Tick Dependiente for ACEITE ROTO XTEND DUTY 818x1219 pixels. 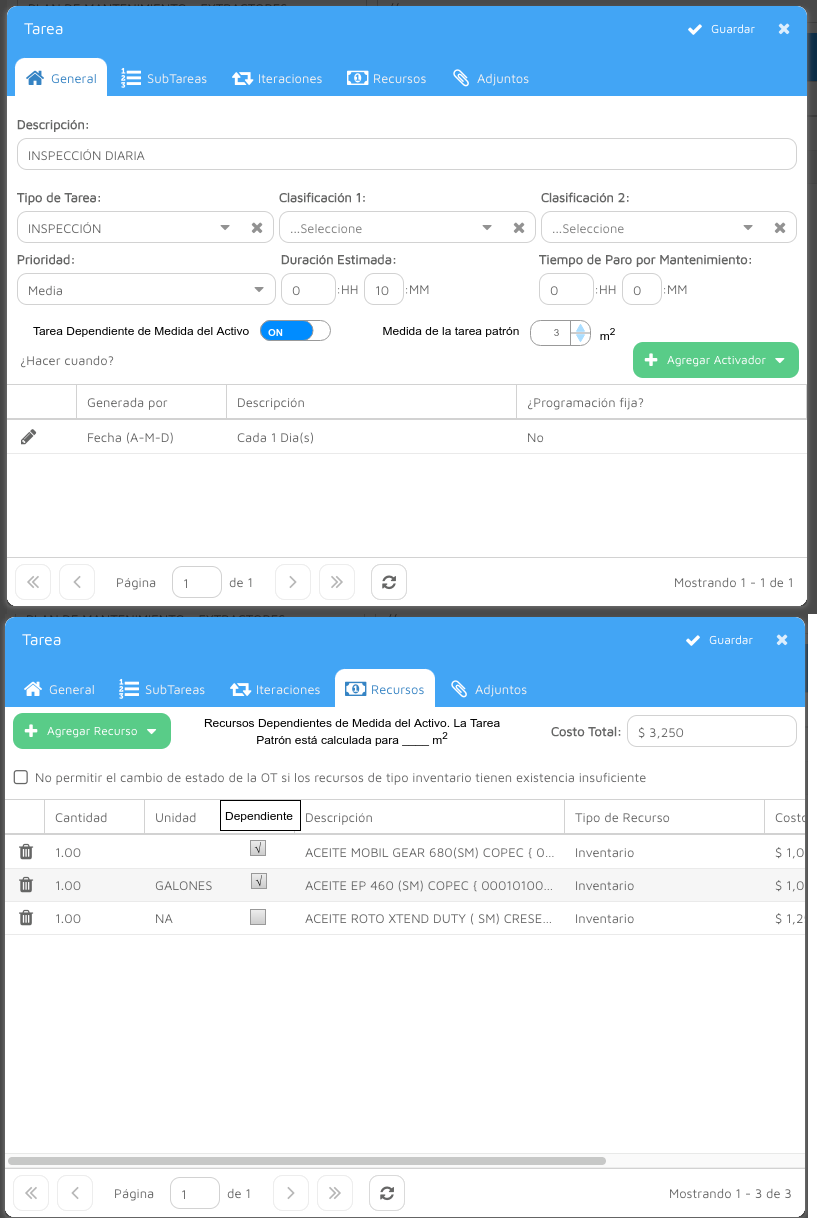click(x=258, y=917)
